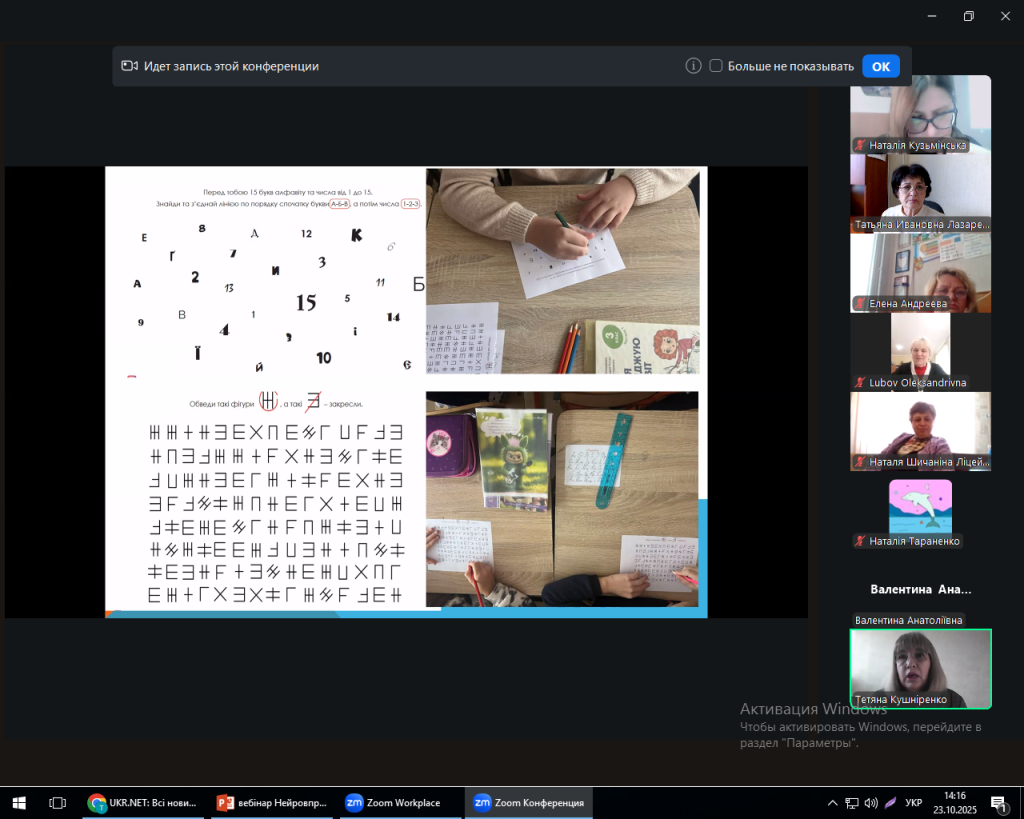
Task: Click the info icon in the recording notification
Action: (693, 66)
